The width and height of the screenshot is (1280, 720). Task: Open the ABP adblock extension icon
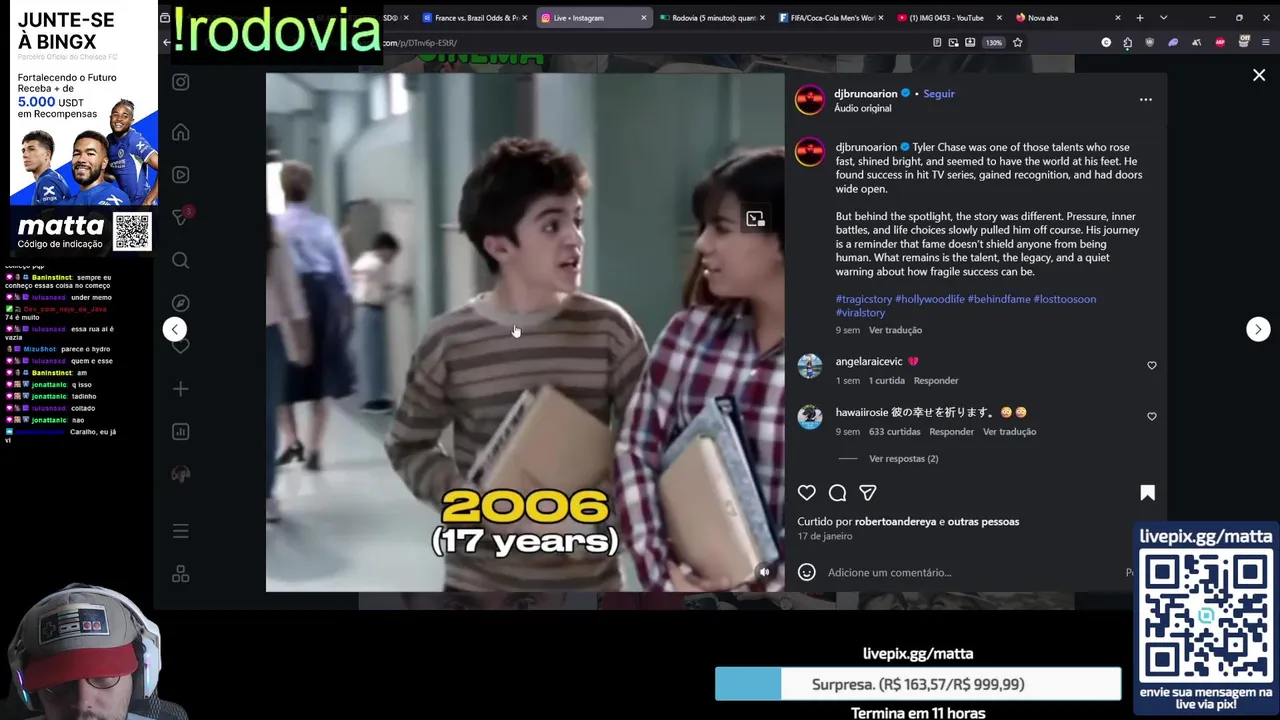1219,43
